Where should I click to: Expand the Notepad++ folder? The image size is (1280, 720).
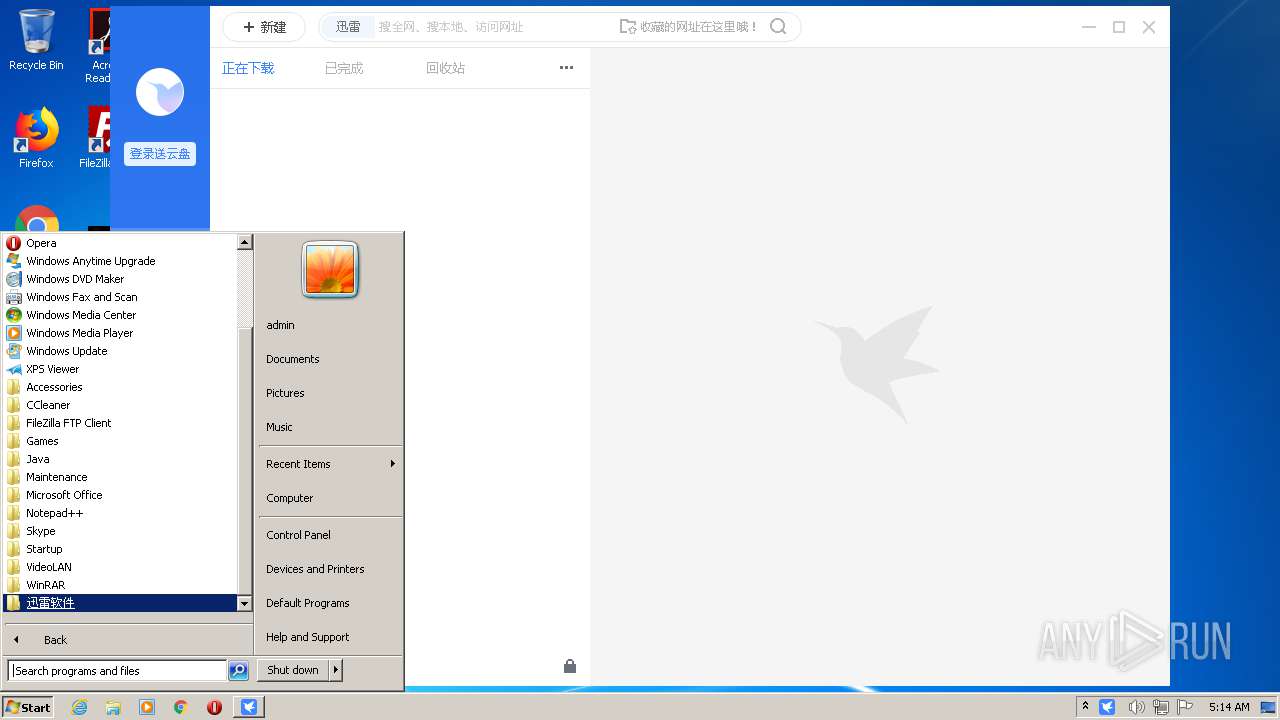[x=120, y=513]
